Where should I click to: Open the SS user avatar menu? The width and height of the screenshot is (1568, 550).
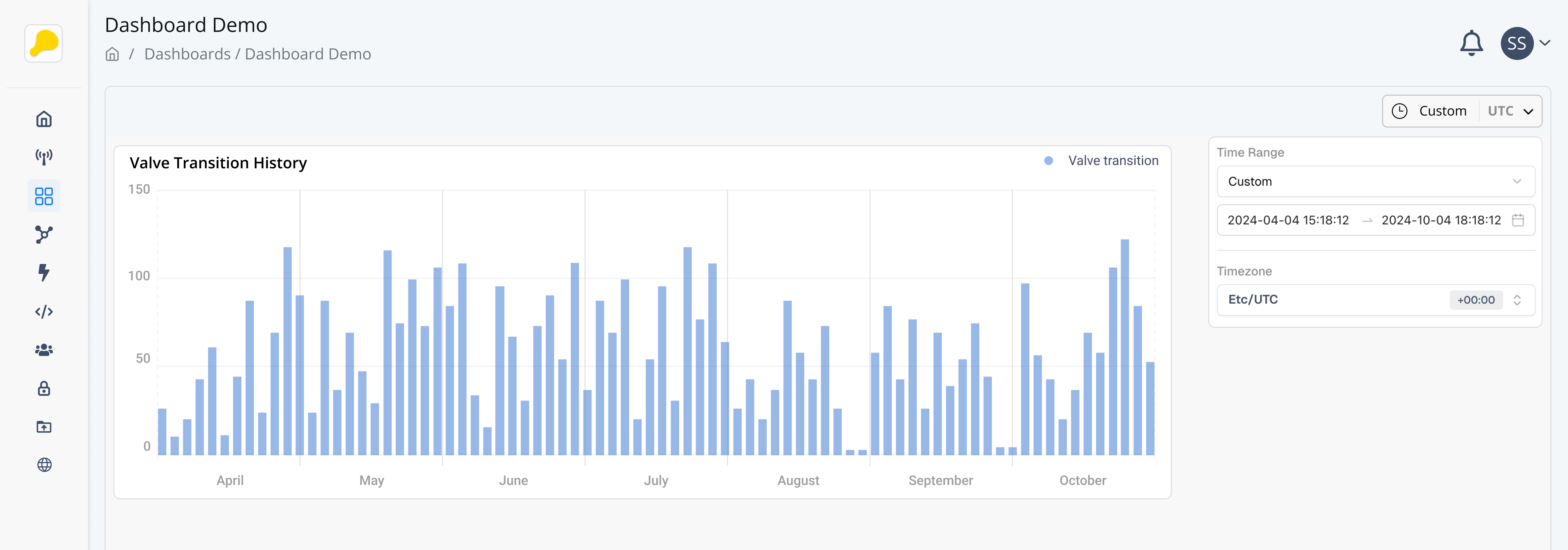click(1517, 43)
